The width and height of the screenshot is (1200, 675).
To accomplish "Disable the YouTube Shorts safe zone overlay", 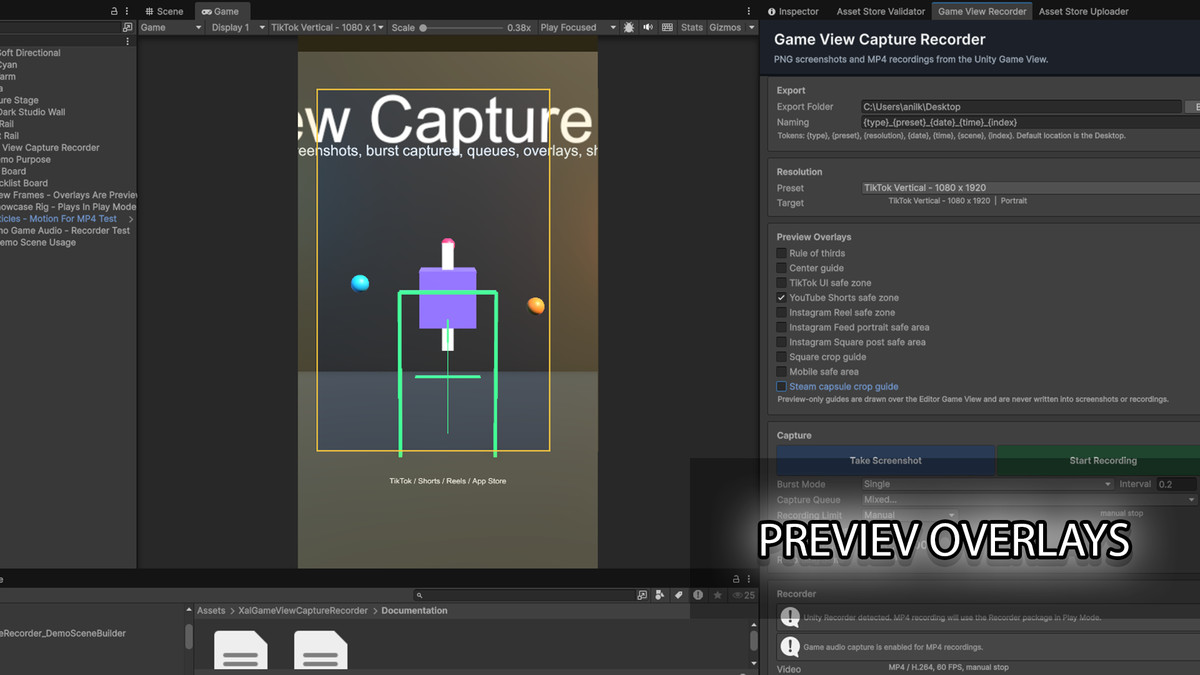I will (782, 298).
